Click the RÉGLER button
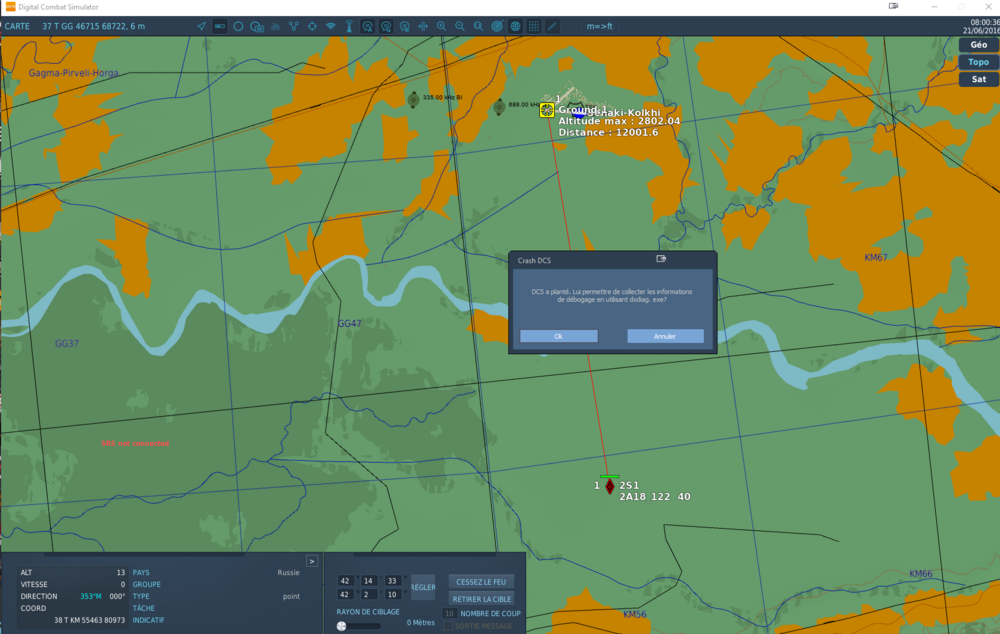This screenshot has height=634, width=1000. tap(423, 587)
